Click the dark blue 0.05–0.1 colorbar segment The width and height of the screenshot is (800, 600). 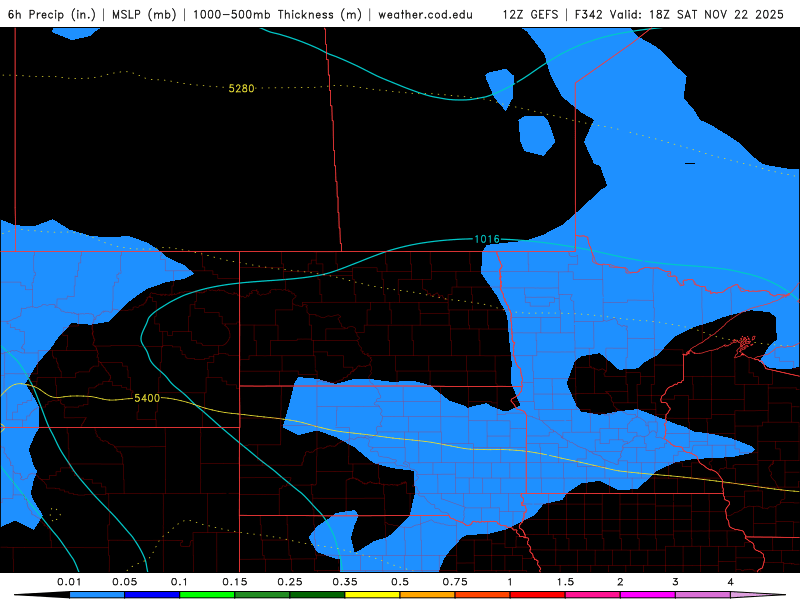(x=152, y=595)
